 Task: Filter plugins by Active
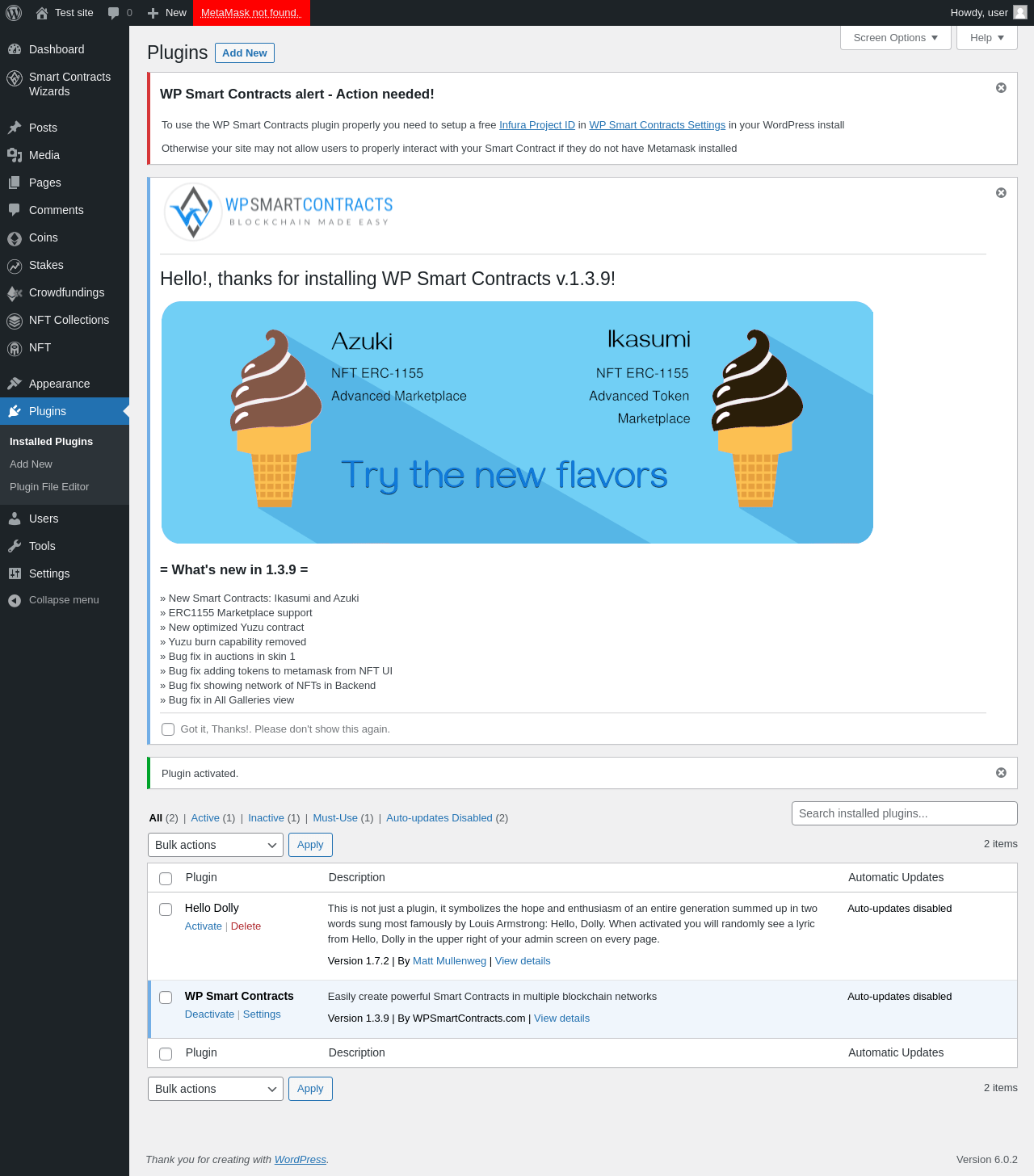205,818
